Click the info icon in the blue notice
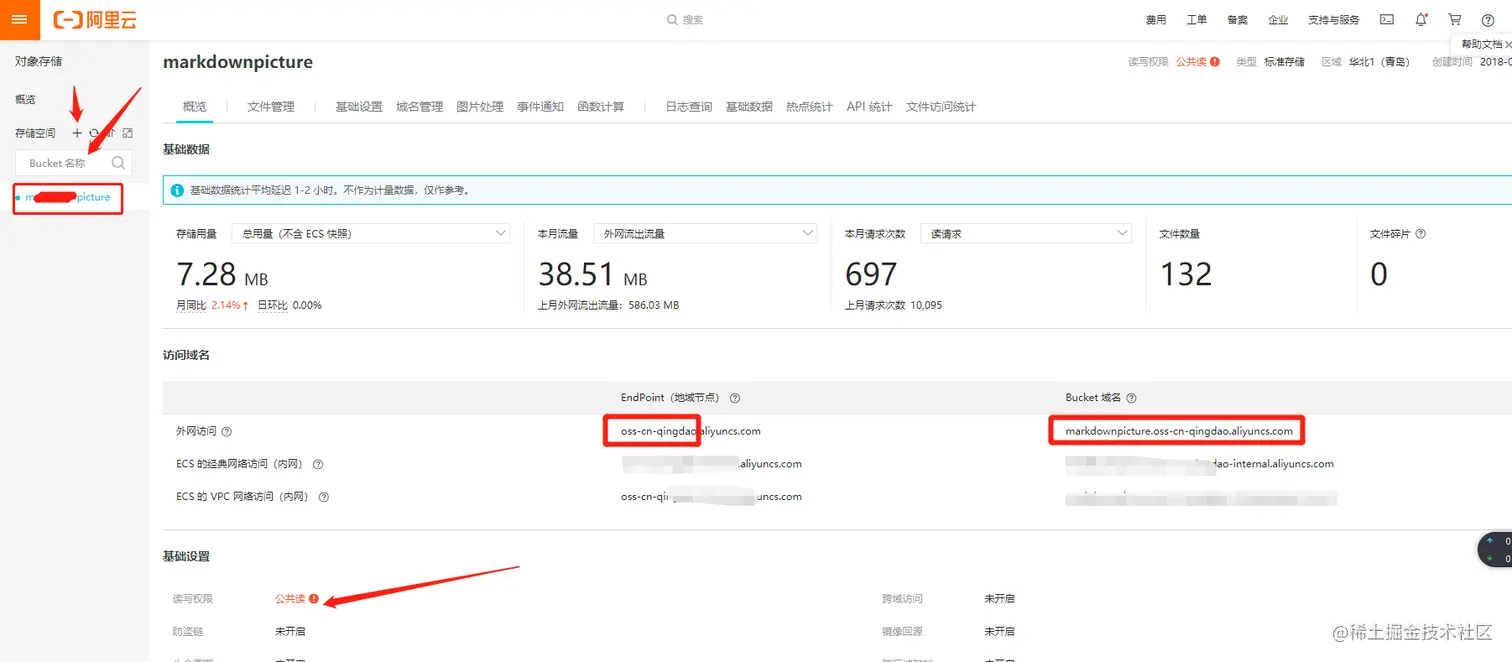Screen dimensions: 1512x662 coord(177,189)
